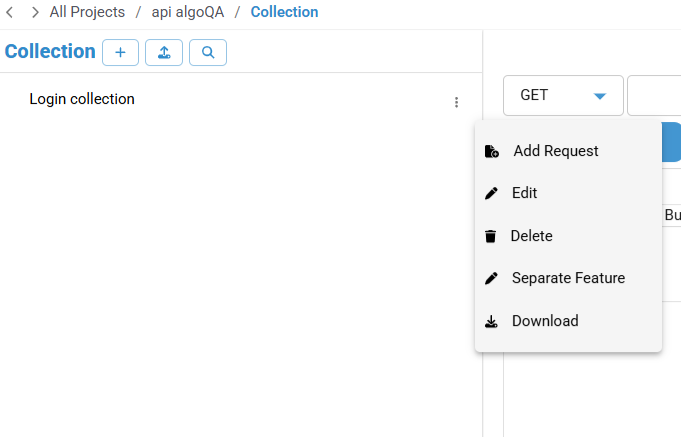Go to All Projects breadcrumb link
Viewport: 681px width, 437px height.
pos(87,12)
